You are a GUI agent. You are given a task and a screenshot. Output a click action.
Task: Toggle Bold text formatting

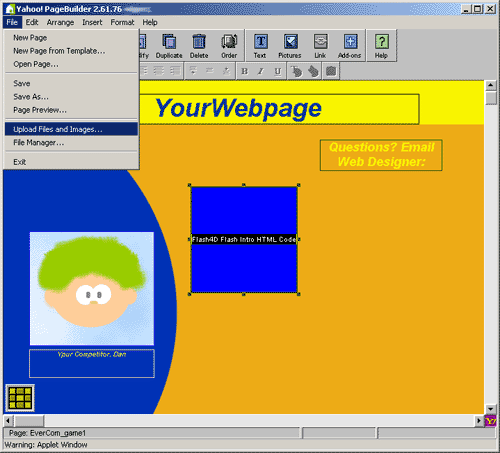pyautogui.click(x=244, y=71)
